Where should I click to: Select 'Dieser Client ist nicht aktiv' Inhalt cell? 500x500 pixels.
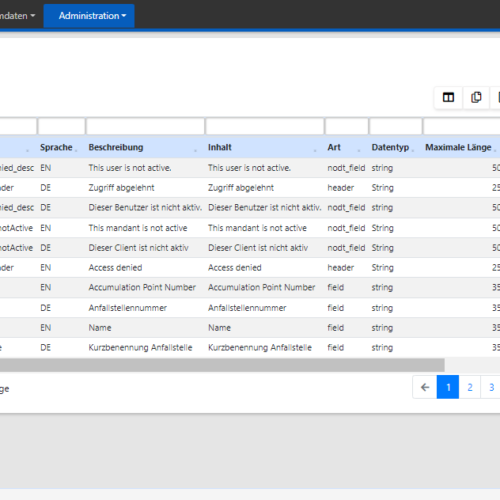click(x=258, y=248)
